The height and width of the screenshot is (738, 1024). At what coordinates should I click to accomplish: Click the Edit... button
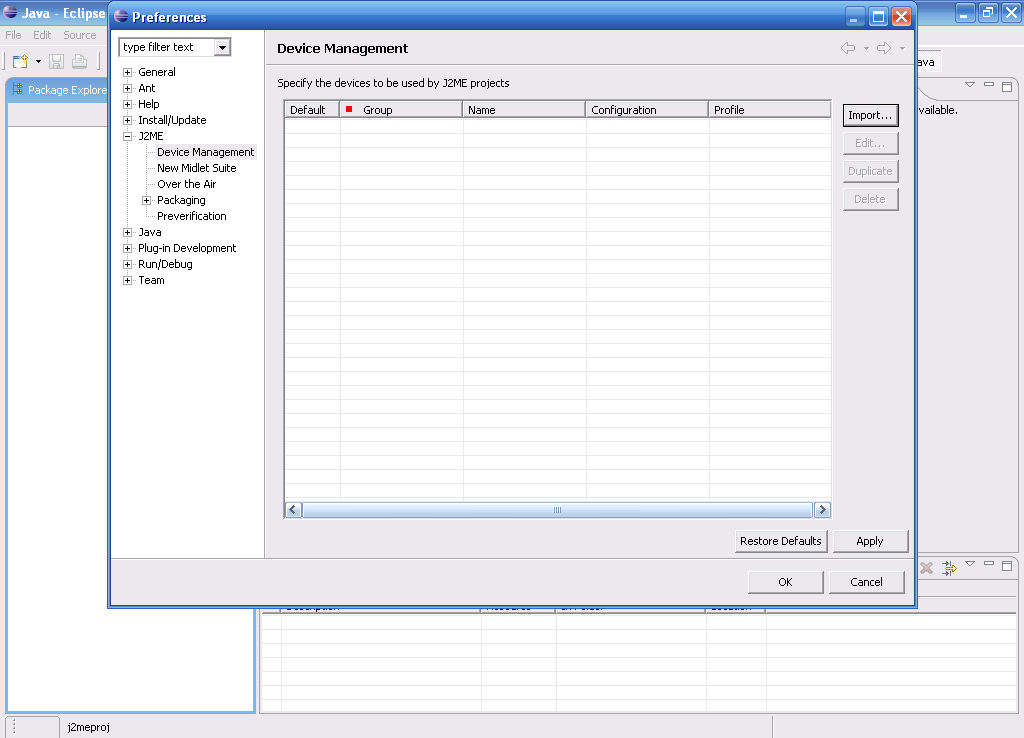(x=871, y=143)
